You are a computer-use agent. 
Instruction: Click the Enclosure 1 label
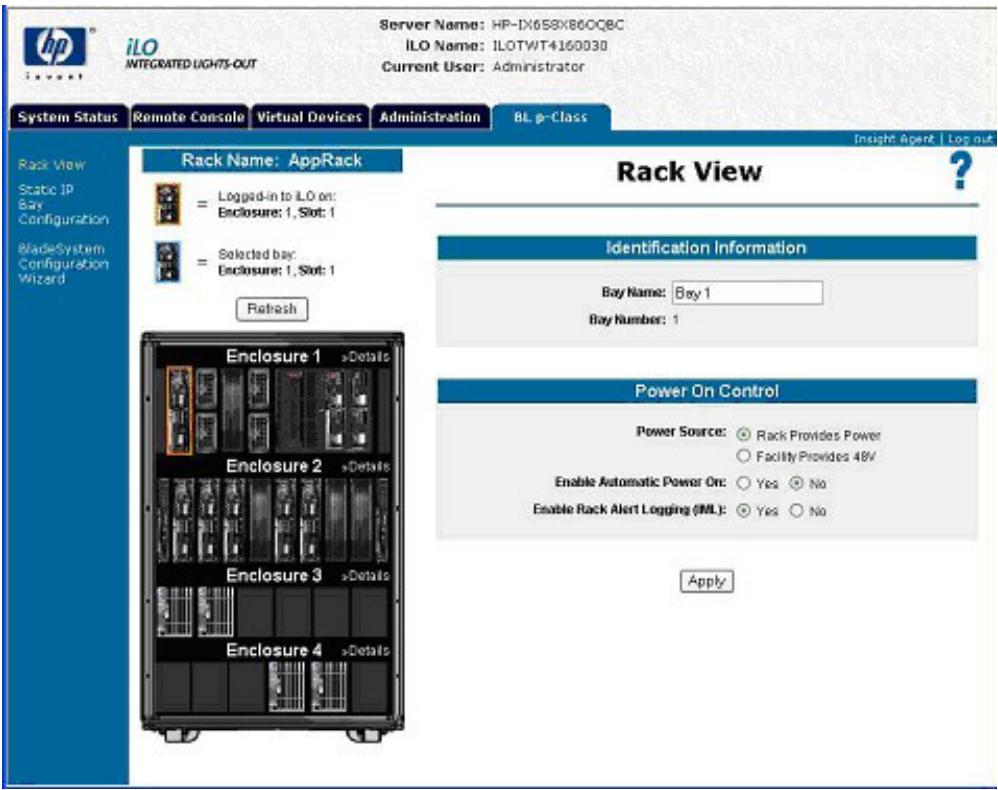[x=274, y=356]
